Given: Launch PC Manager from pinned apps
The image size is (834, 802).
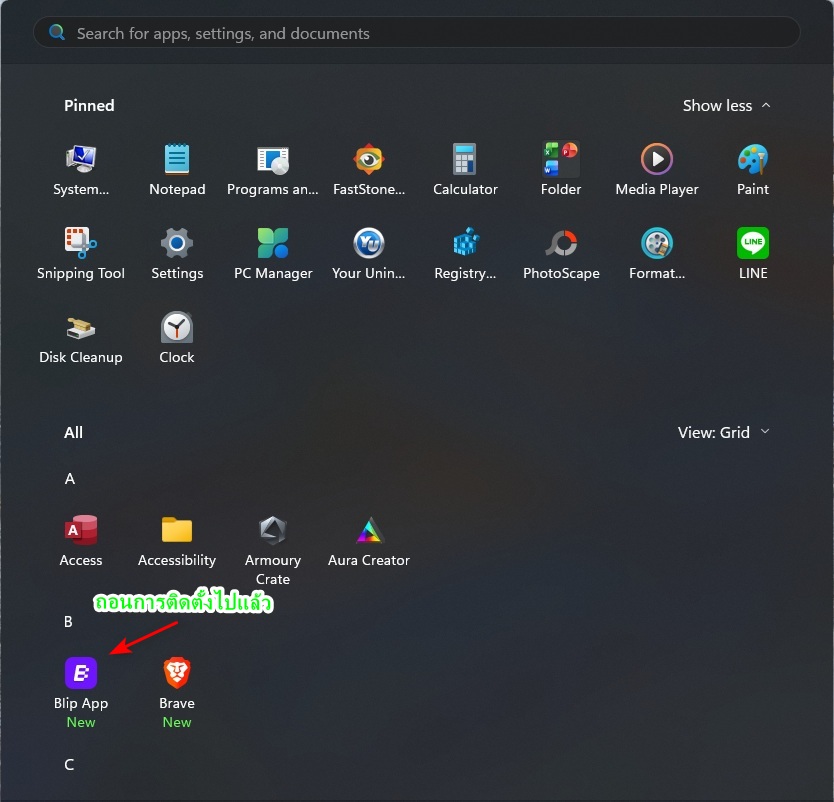Looking at the screenshot, I should [x=273, y=243].
